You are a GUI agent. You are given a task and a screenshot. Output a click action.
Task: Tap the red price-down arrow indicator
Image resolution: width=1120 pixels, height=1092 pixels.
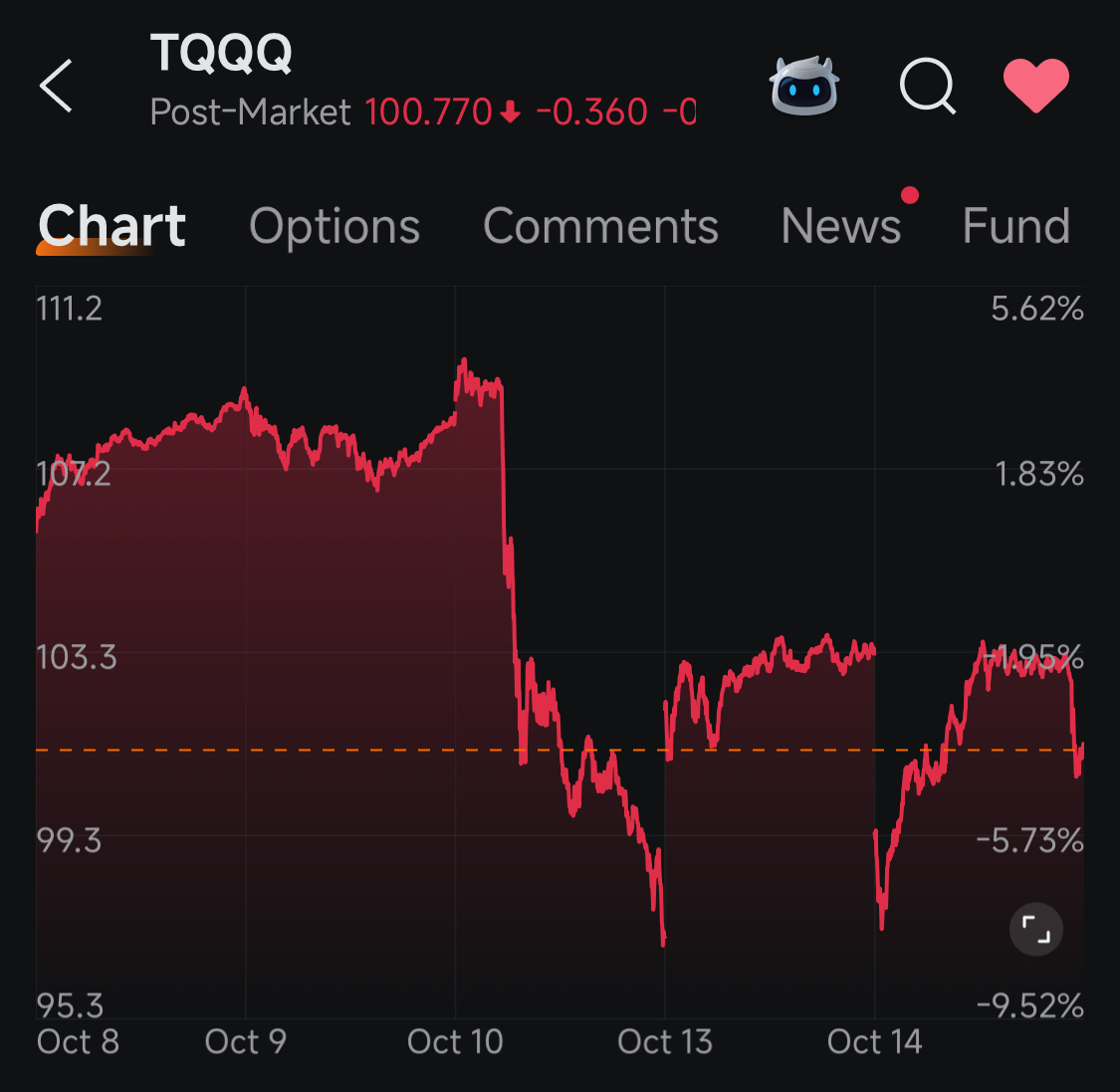509,112
